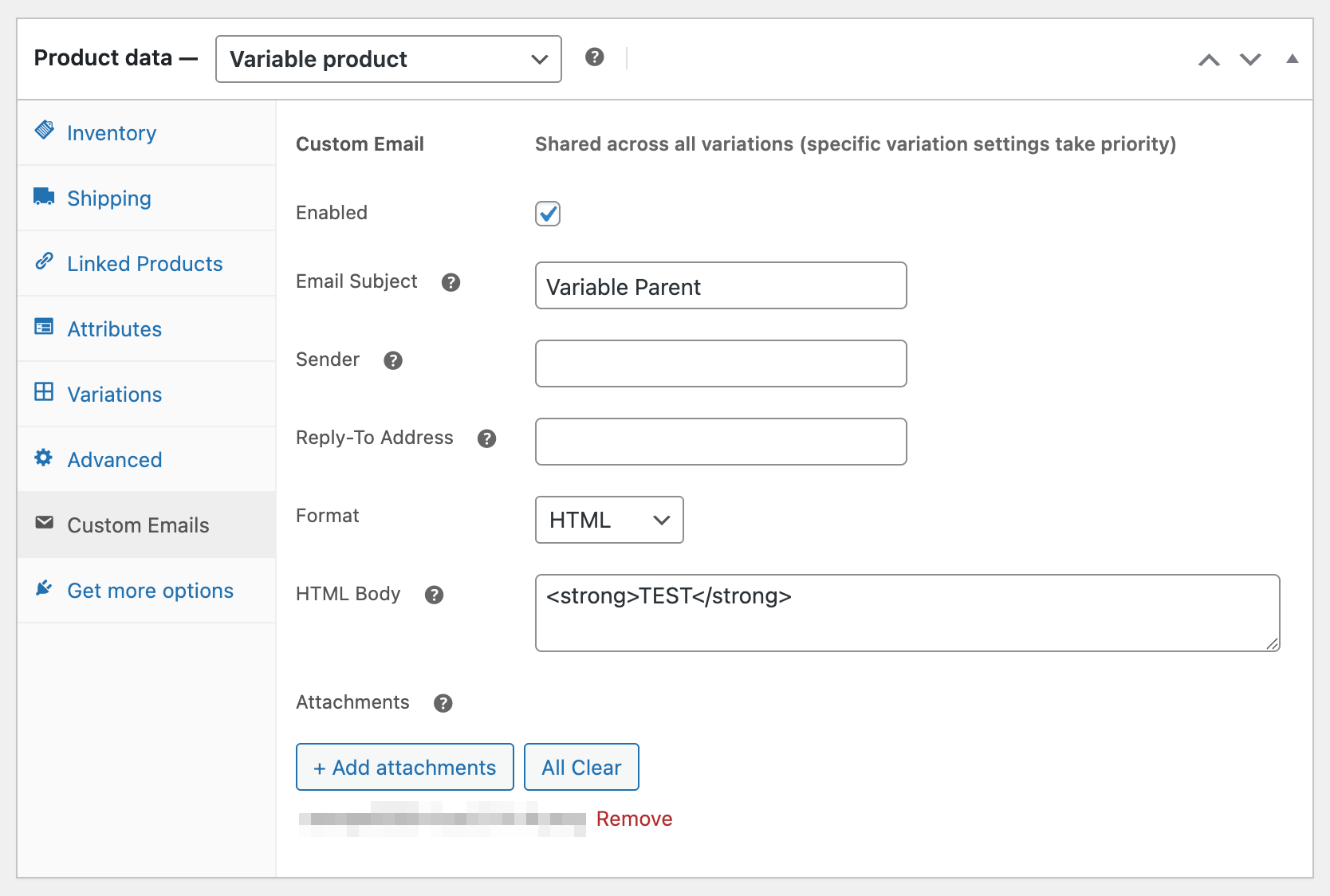Collapse the Product data panel with triangle toggle
This screenshot has width=1330, height=896.
coord(1292,59)
